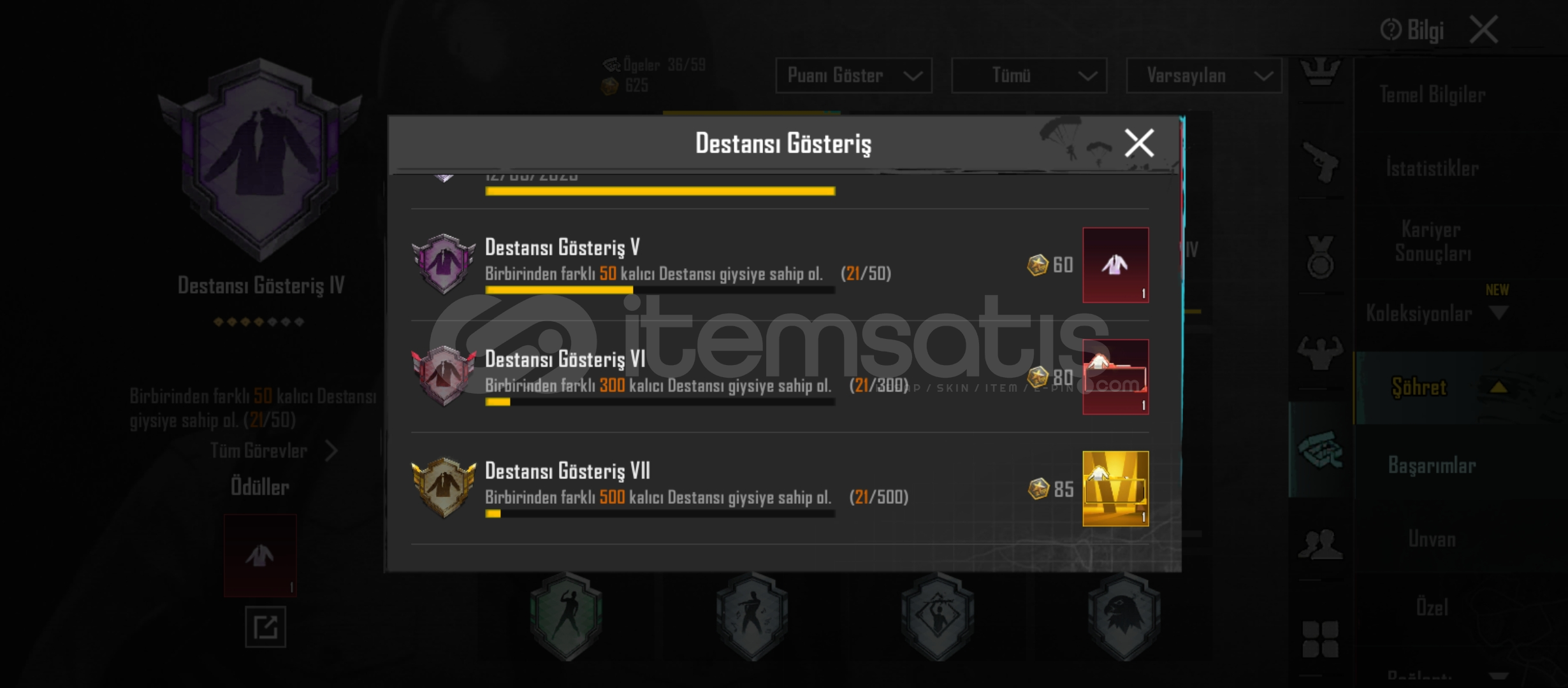Click the medal icon in the sidebar
This screenshot has width=1568, height=688.
point(1320,257)
